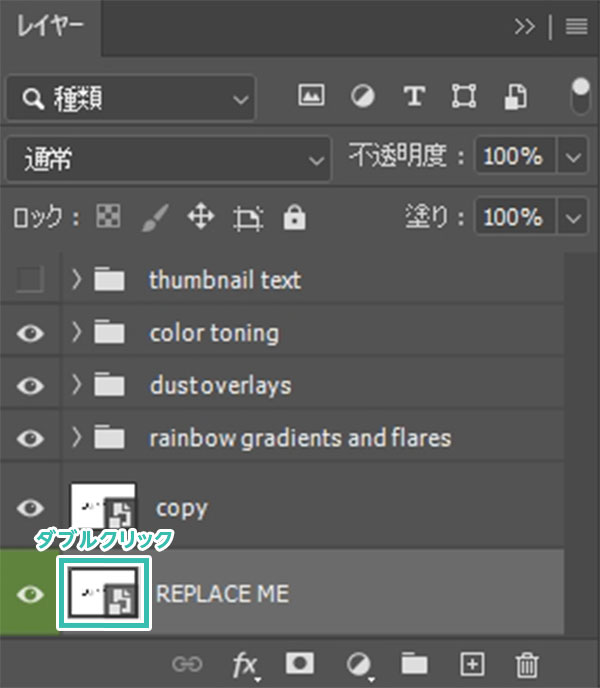The height and width of the screenshot is (688, 600).
Task: Toggle layer filtering switch on or off
Action: (580, 96)
